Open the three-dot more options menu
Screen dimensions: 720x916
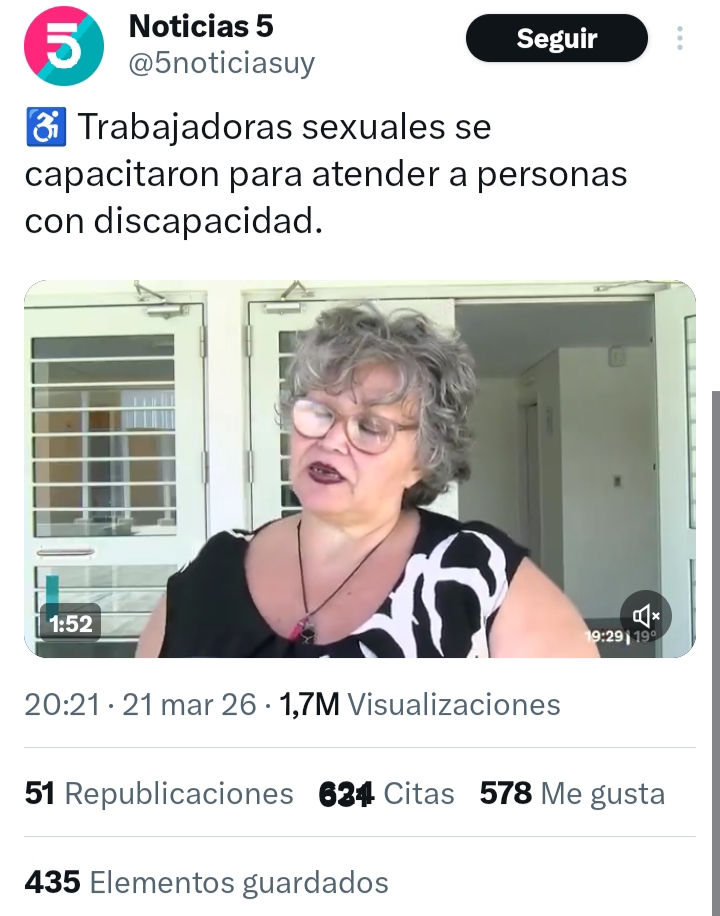(680, 38)
